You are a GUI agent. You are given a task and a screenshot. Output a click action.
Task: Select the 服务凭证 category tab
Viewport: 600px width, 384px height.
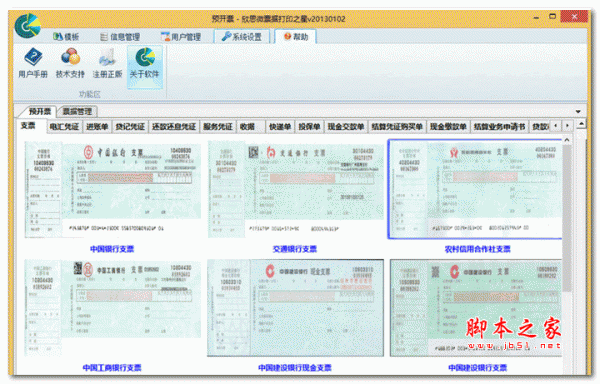point(218,127)
